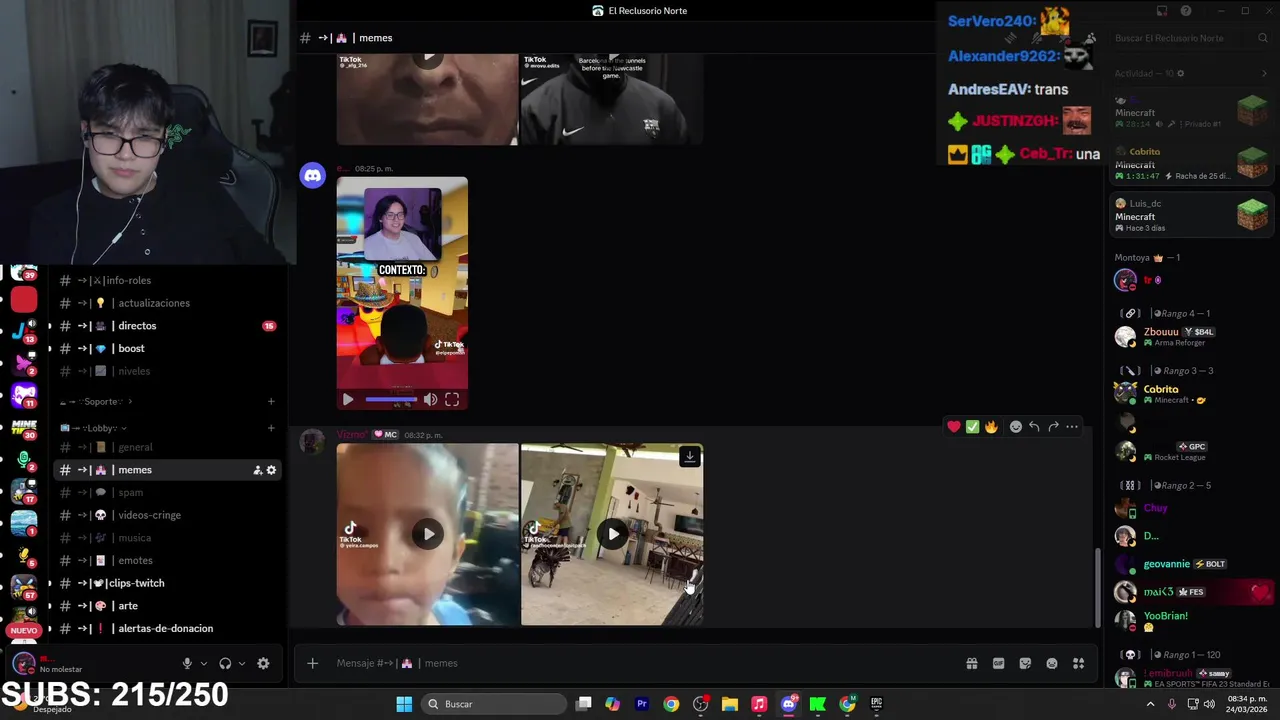Show hidden system tray icons
The height and width of the screenshot is (720, 1280).
pyautogui.click(x=1150, y=704)
